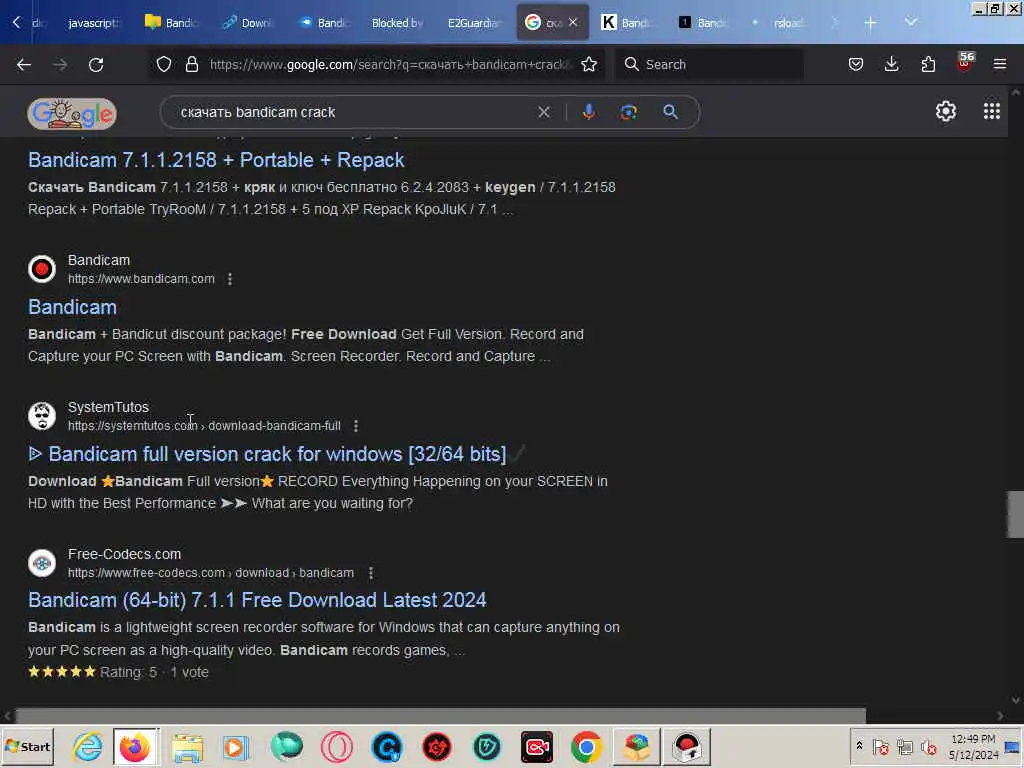This screenshot has height=768, width=1024.
Task: Click the Windows Start button
Action: coord(27,746)
